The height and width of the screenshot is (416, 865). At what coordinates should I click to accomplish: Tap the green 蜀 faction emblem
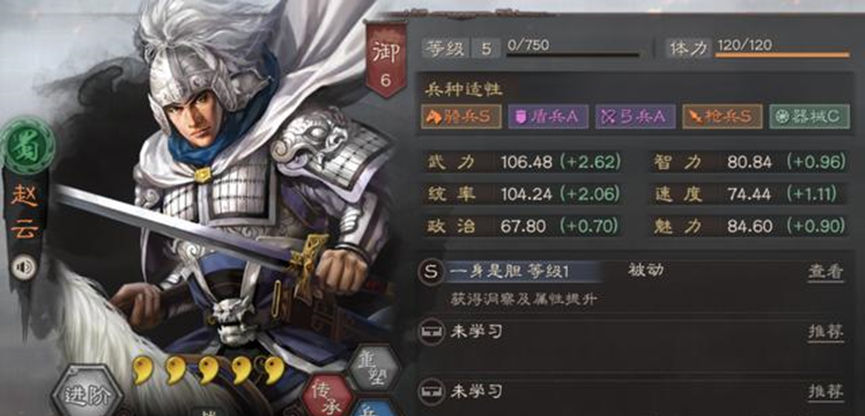pyautogui.click(x=28, y=146)
